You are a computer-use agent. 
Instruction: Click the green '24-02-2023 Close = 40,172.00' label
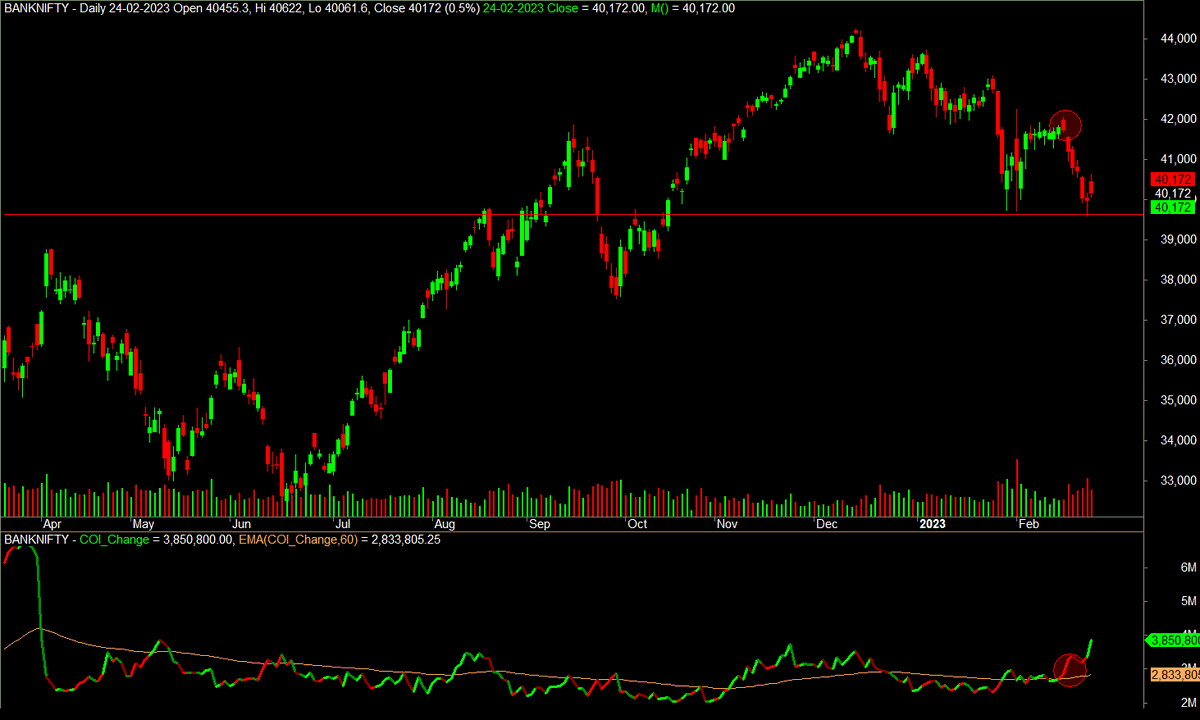coord(567,8)
